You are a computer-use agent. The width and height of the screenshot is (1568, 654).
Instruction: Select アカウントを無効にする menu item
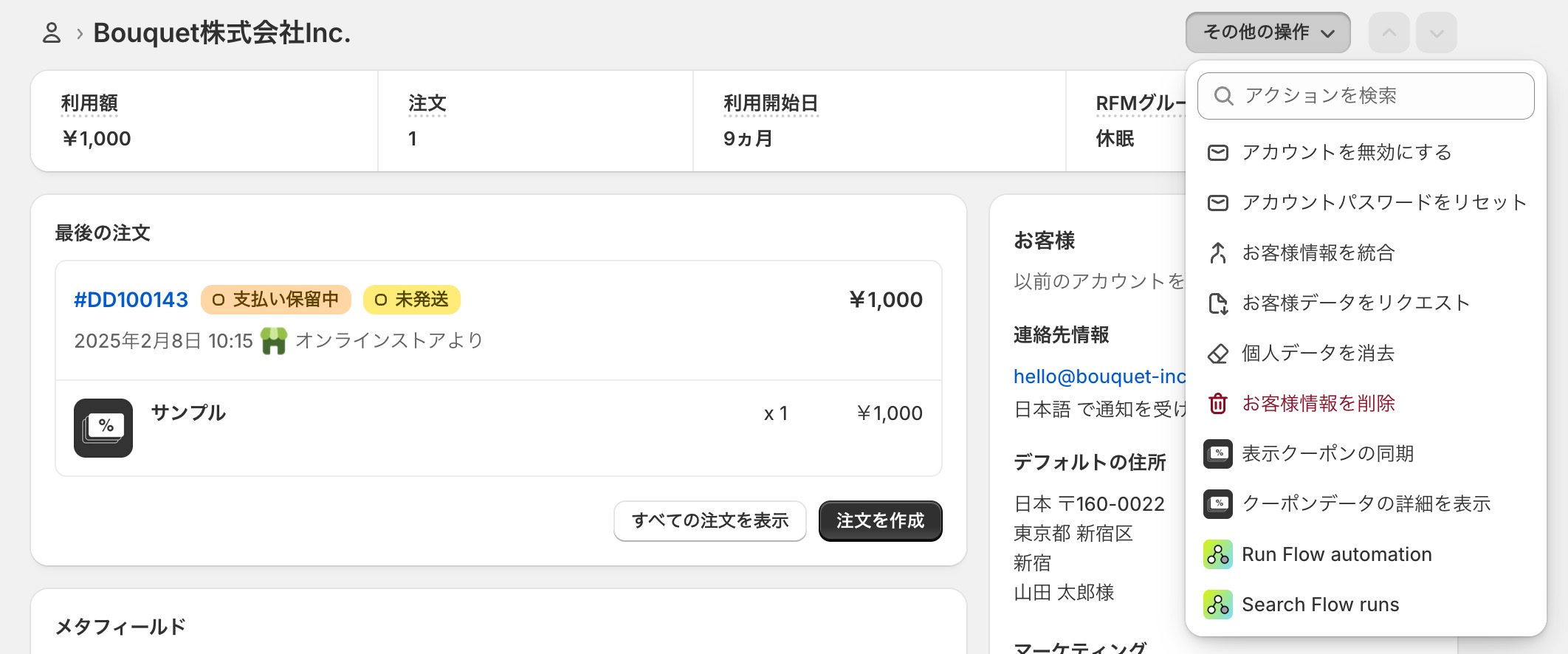[1347, 153]
